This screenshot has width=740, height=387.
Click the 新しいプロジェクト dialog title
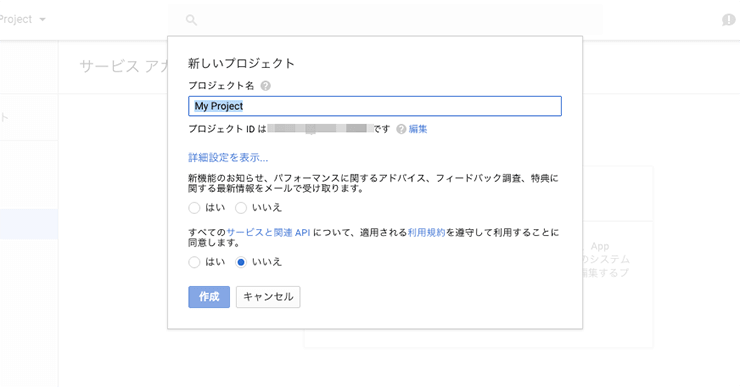(241, 63)
